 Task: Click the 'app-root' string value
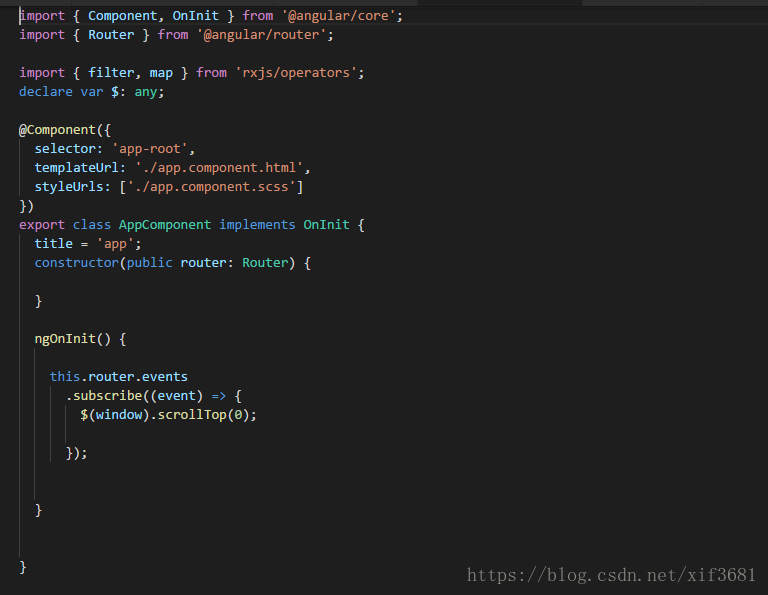(150, 149)
